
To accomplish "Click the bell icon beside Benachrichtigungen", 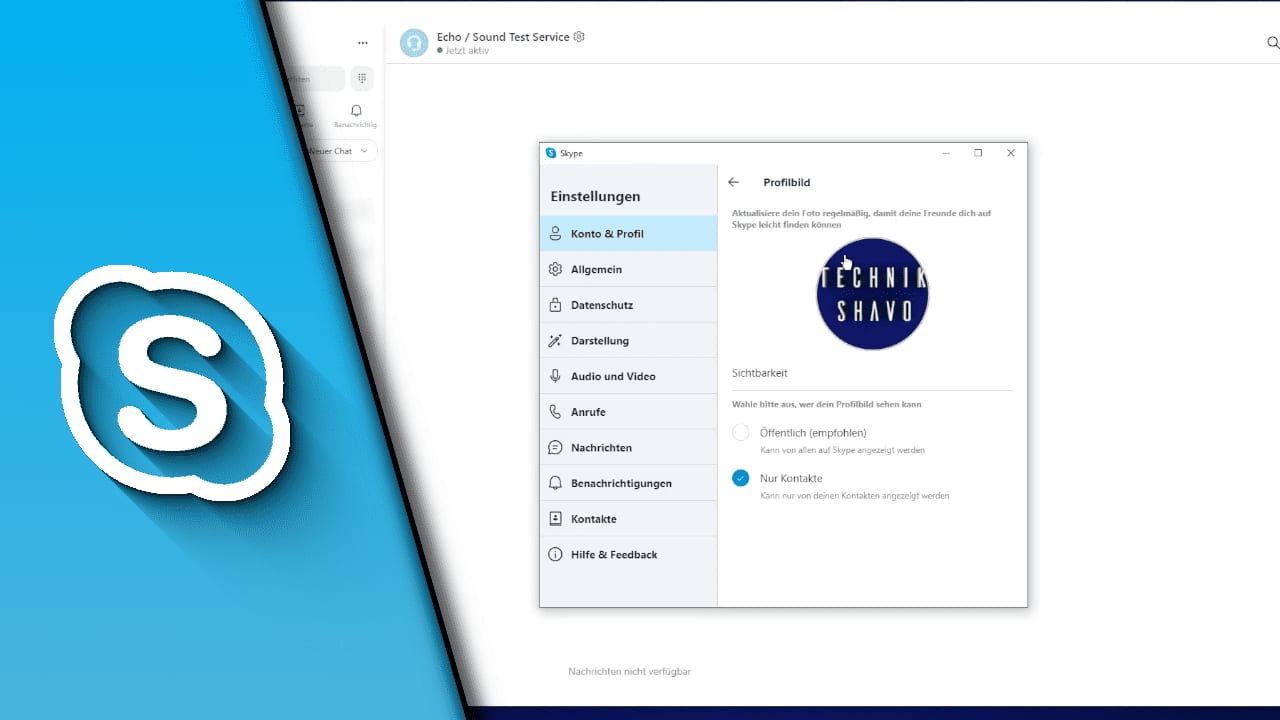I will pyautogui.click(x=555, y=483).
